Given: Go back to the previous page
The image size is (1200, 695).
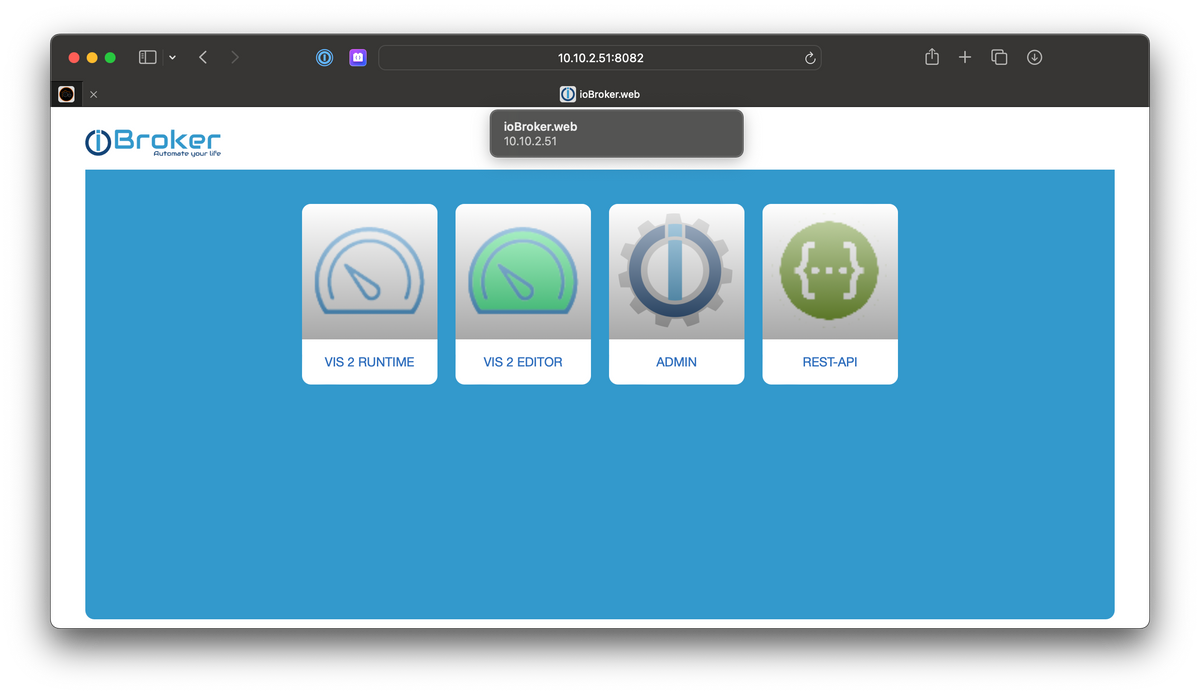Looking at the screenshot, I should [x=203, y=58].
